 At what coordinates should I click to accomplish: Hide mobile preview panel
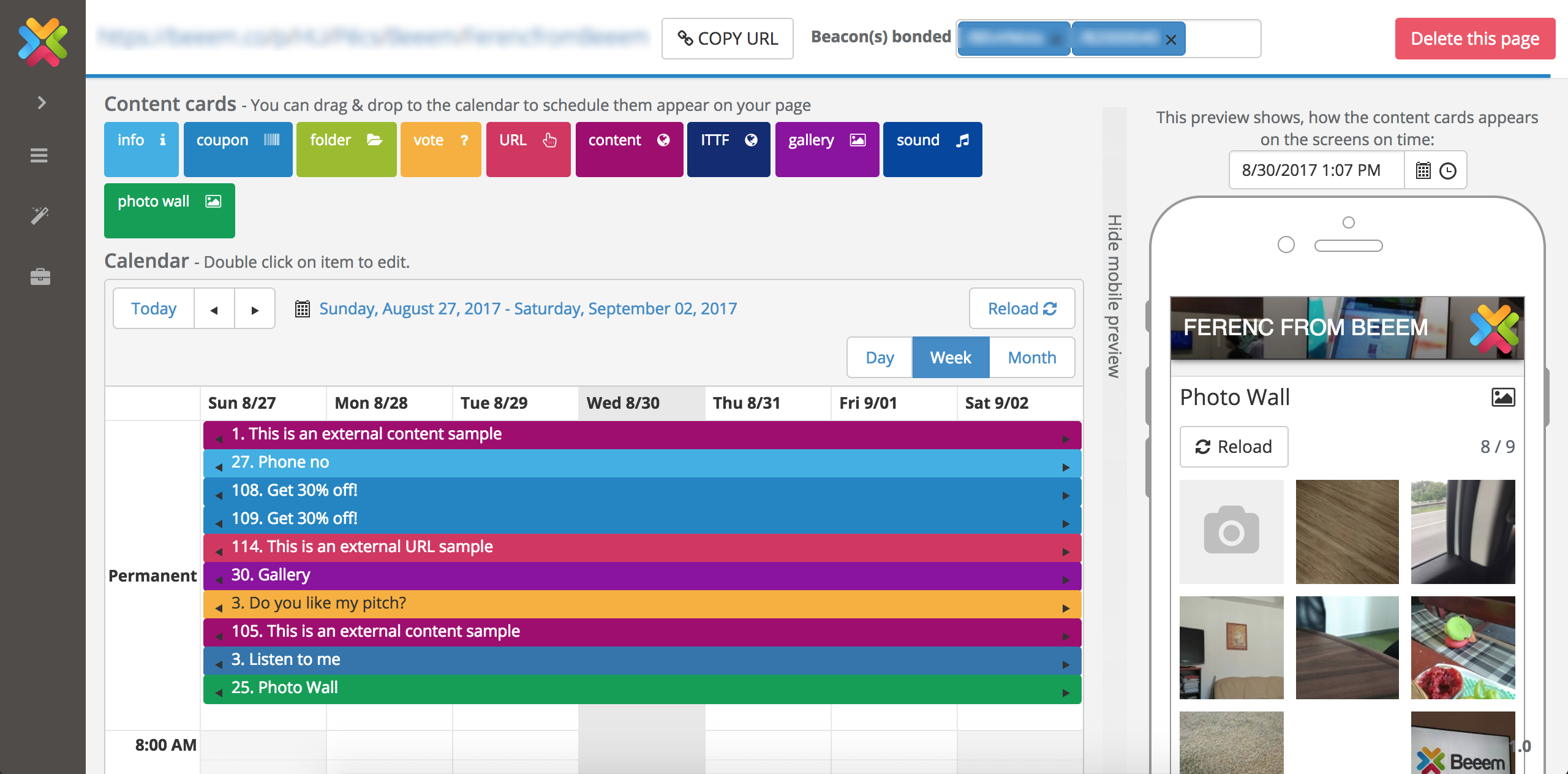click(x=1114, y=296)
